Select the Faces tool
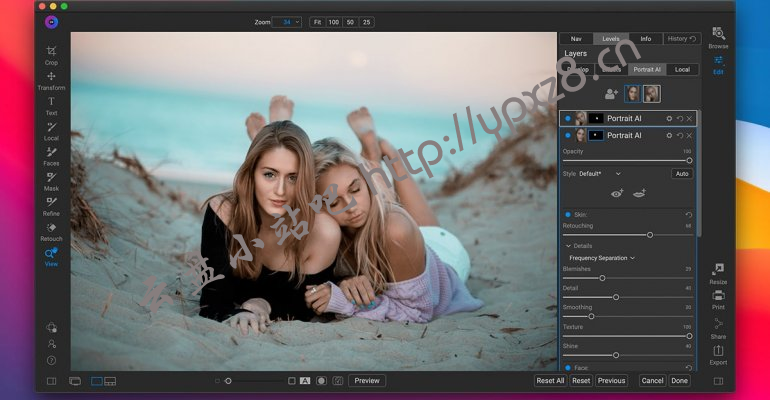Viewport: 770px width, 400px height. pos(51,156)
